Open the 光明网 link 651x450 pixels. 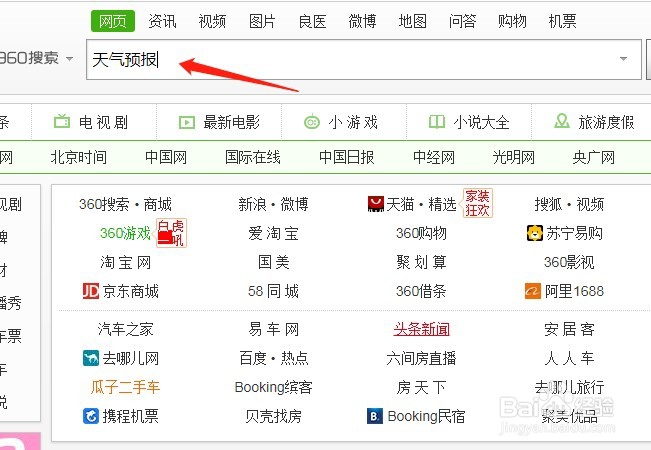click(514, 157)
